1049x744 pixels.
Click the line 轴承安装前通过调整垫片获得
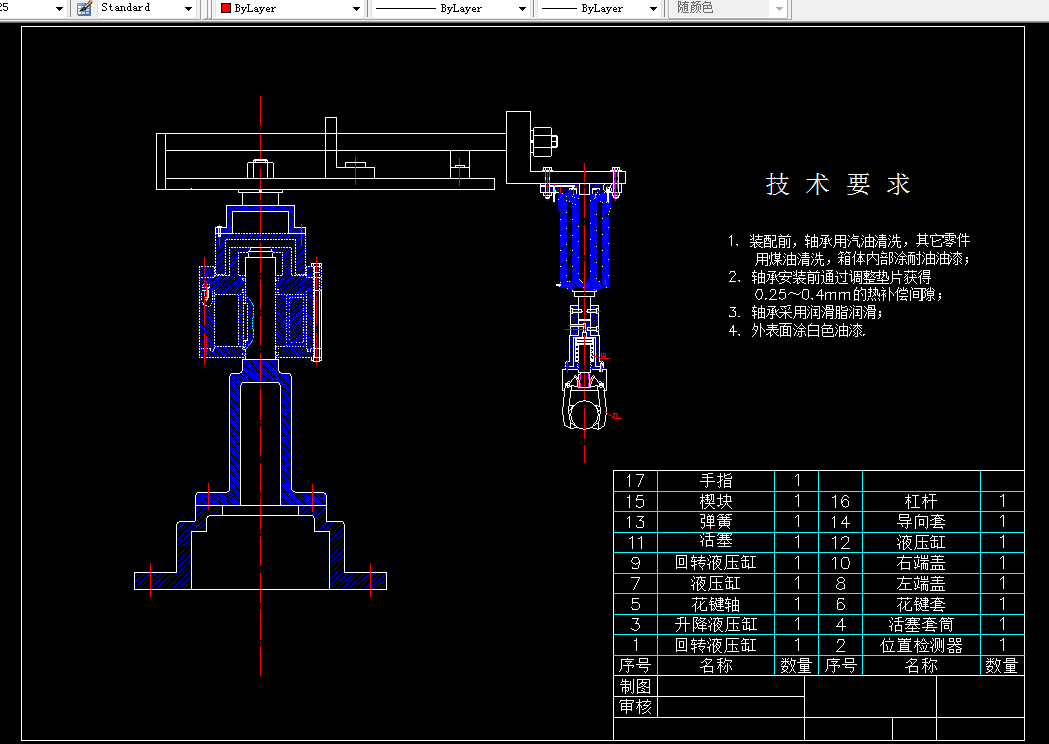(x=830, y=277)
